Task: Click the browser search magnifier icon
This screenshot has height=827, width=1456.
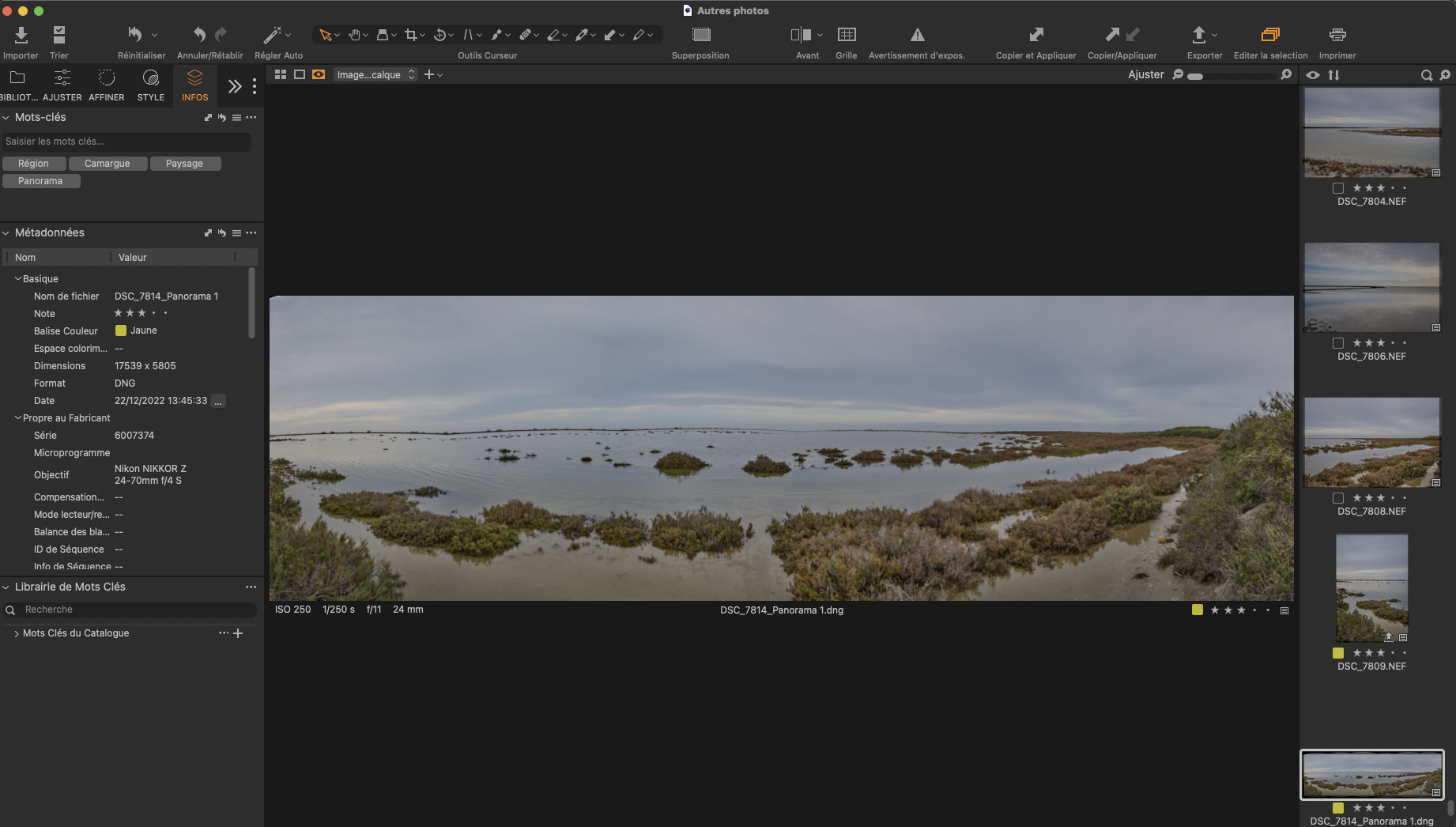Action: click(x=1426, y=75)
